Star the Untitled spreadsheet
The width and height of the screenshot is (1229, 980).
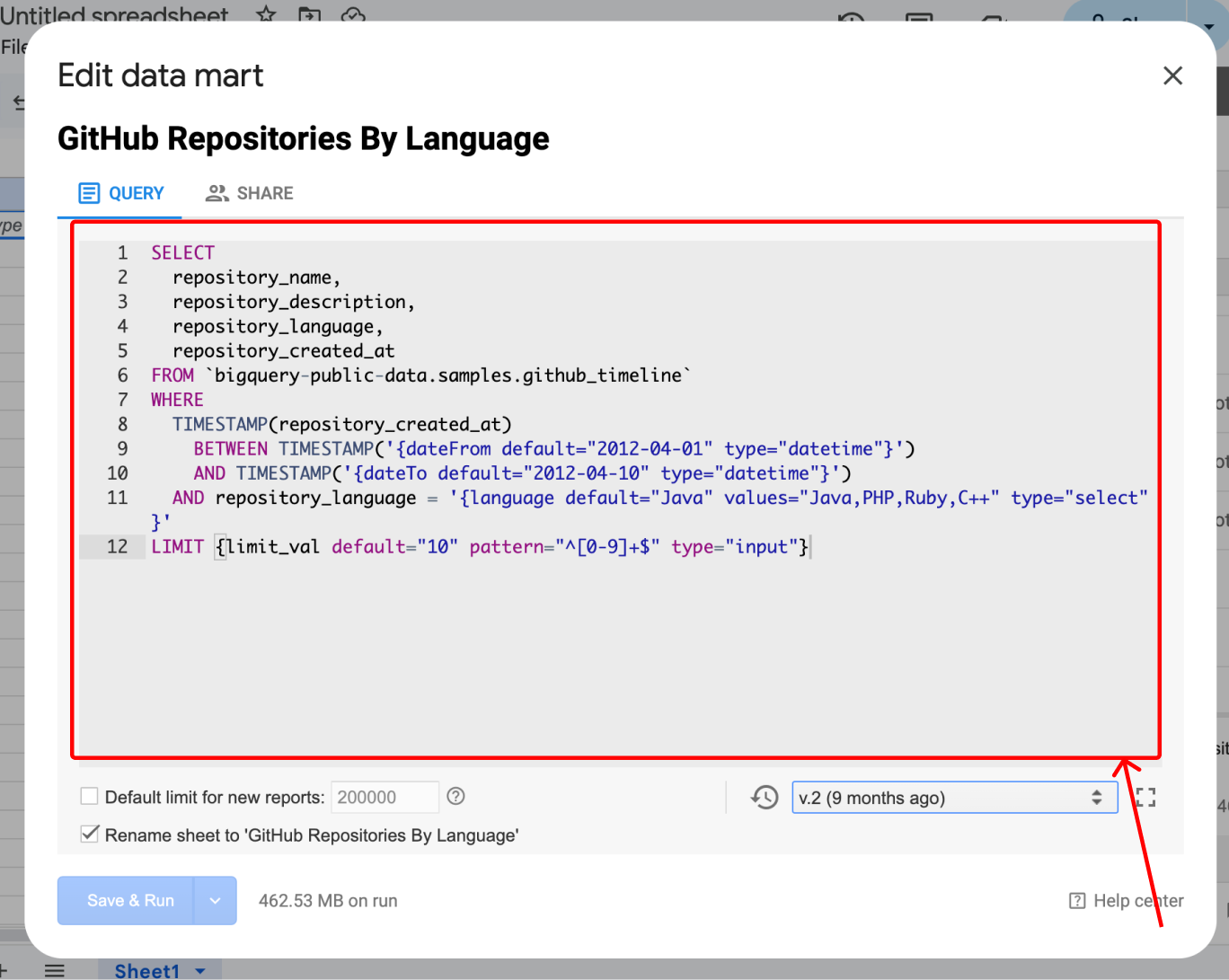point(266,13)
